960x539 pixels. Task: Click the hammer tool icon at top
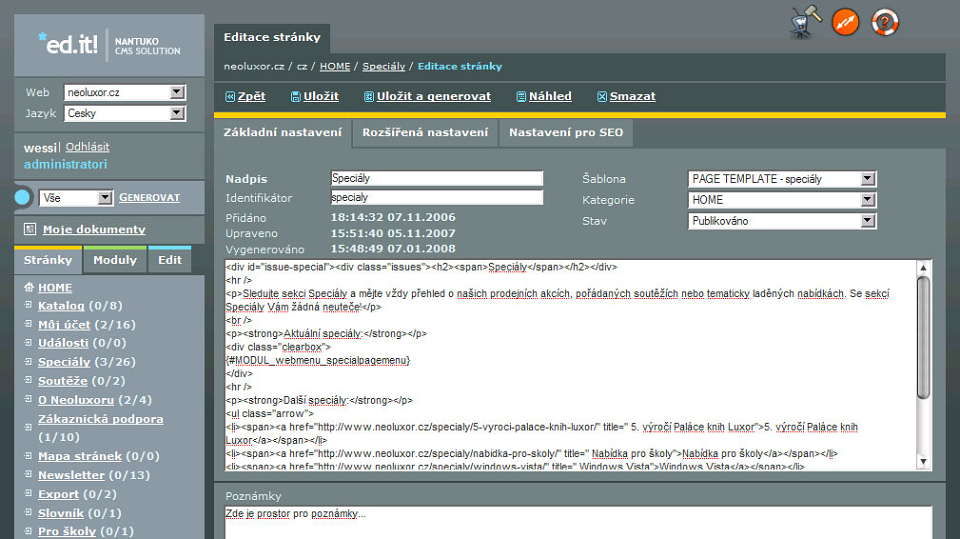[x=804, y=23]
